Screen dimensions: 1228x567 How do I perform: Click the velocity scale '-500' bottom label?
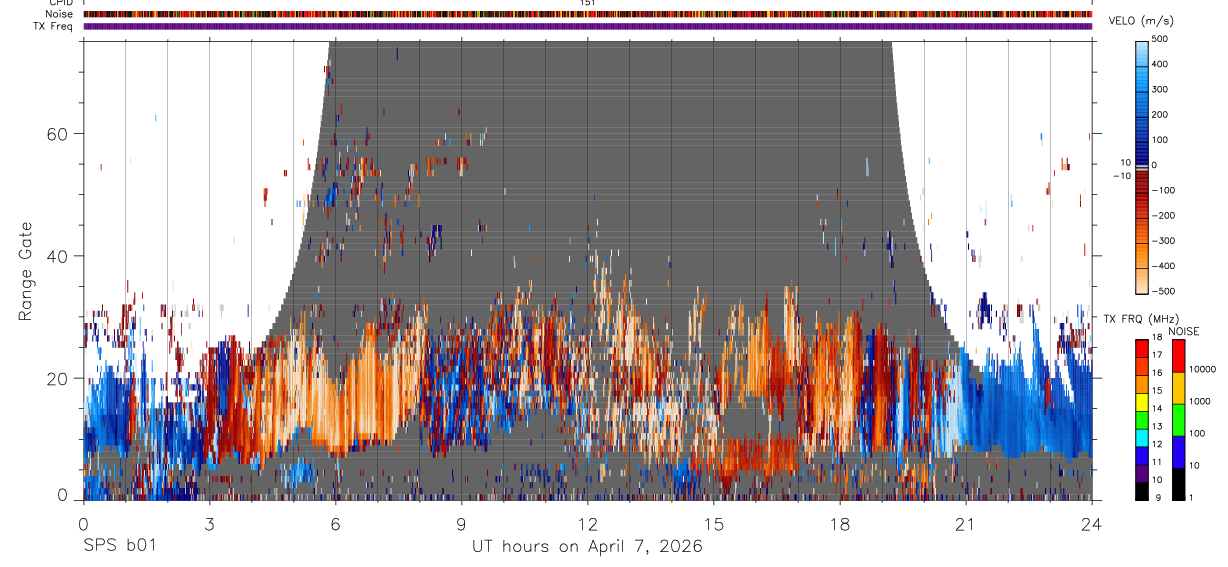coord(1163,291)
